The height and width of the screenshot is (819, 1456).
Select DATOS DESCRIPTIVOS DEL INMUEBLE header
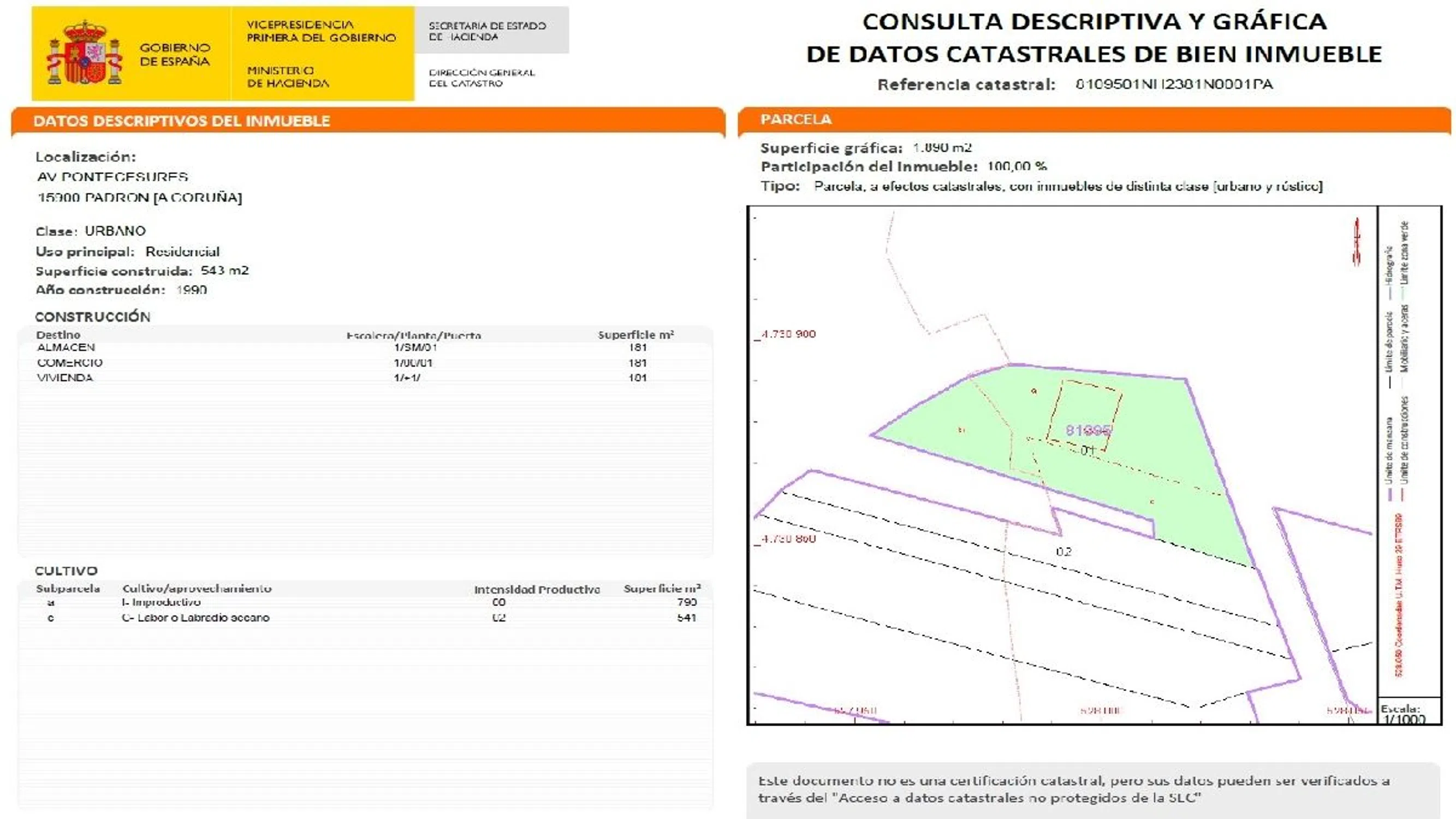pos(181,121)
